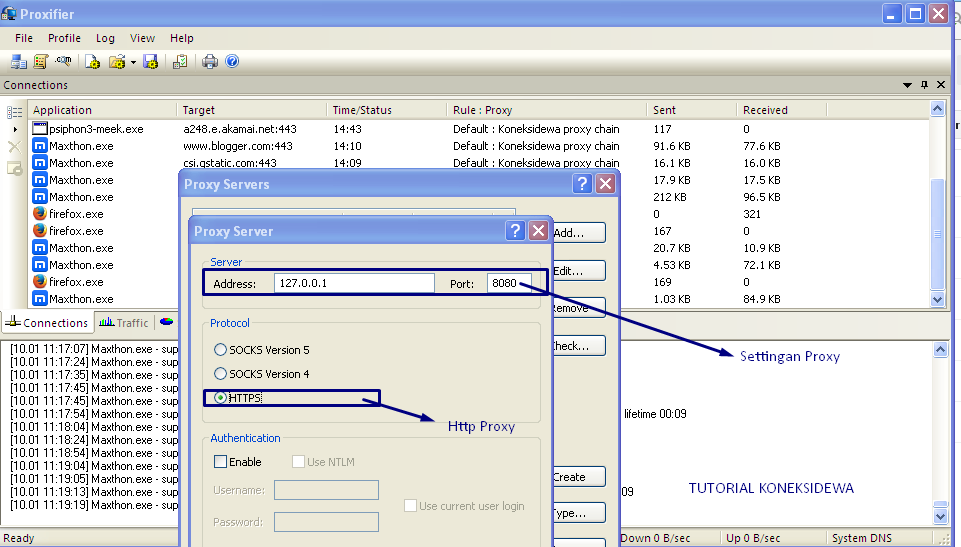
Task: Open Proxification Rules toolbar icon
Action: 40,61
